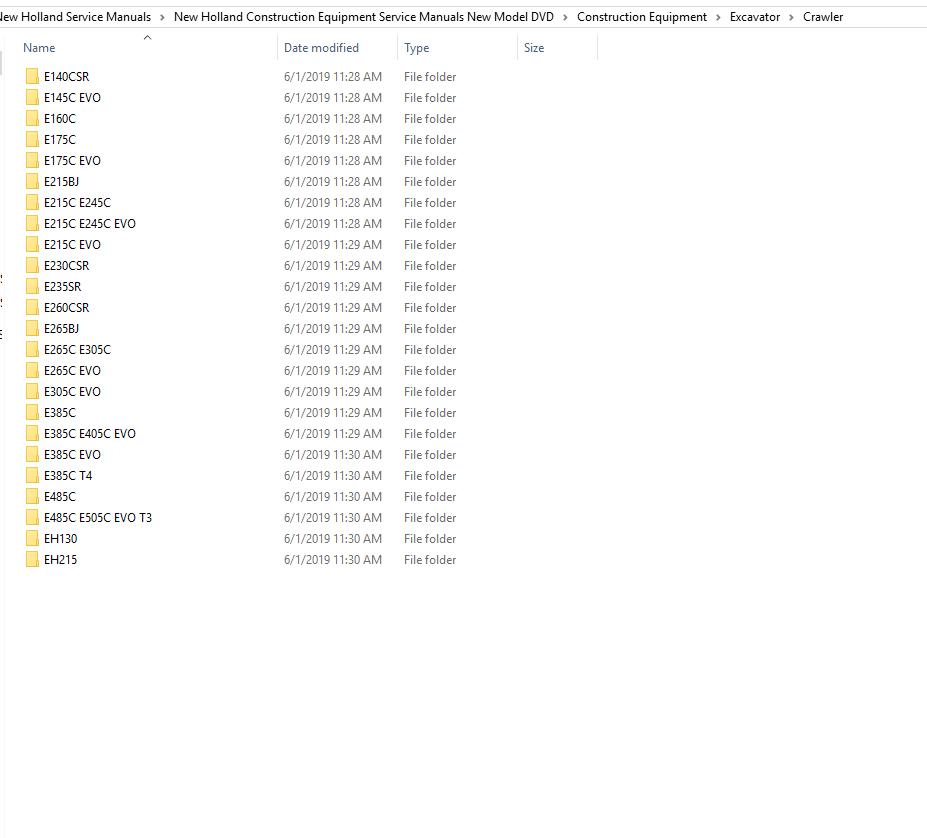
Task: Click the E215BJ folder icon
Action: pos(33,182)
